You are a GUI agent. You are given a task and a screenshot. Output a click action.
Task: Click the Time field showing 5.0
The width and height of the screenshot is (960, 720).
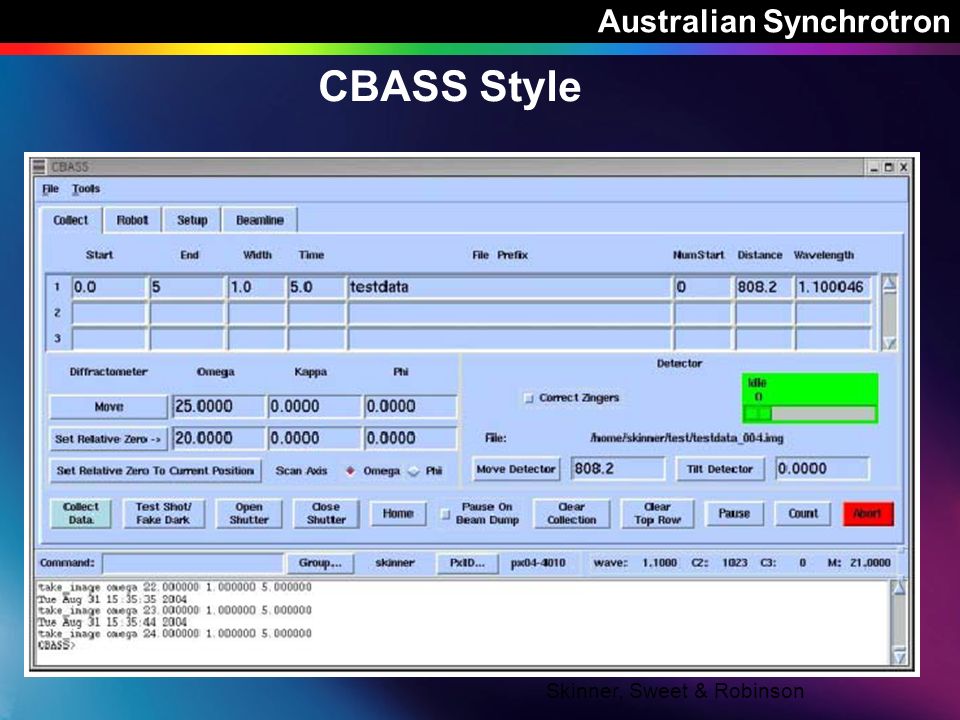[x=316, y=287]
